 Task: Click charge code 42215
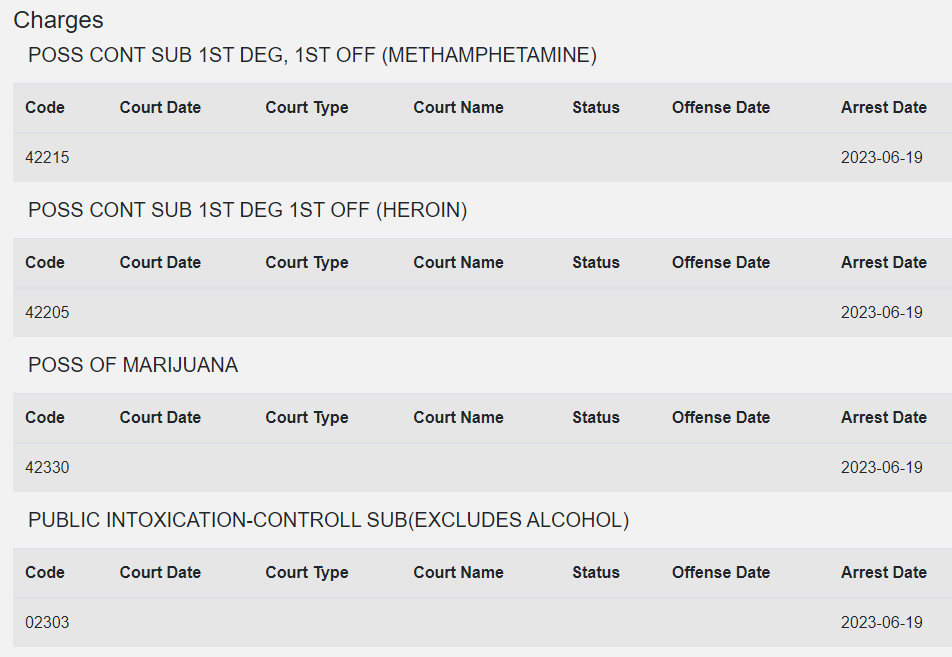(x=47, y=158)
